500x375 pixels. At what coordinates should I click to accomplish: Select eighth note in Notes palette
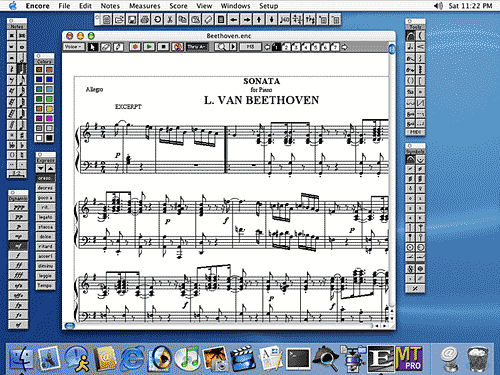click(x=22, y=80)
